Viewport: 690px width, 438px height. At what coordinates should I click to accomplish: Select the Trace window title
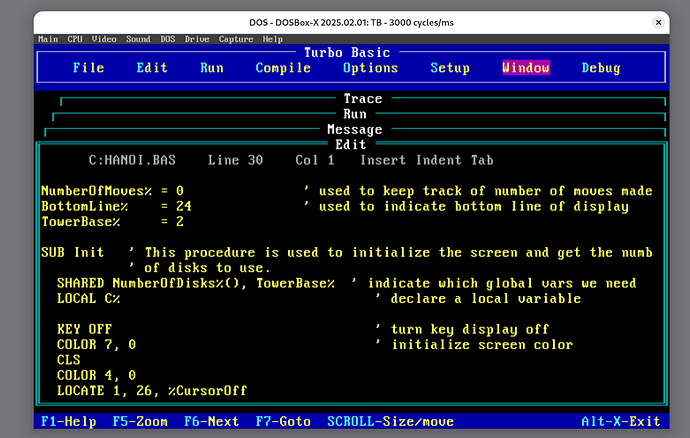(x=363, y=99)
